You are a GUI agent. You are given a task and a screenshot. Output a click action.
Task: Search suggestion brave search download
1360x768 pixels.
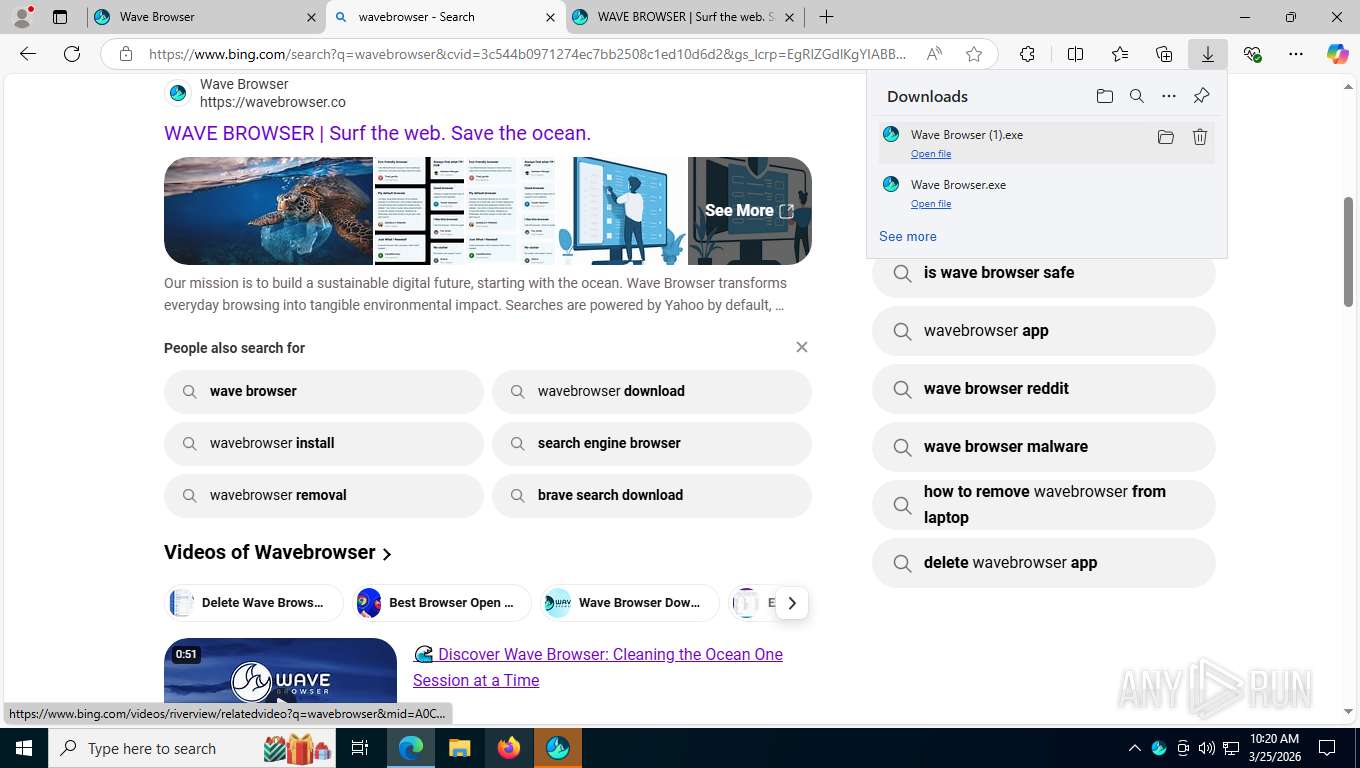tap(652, 495)
